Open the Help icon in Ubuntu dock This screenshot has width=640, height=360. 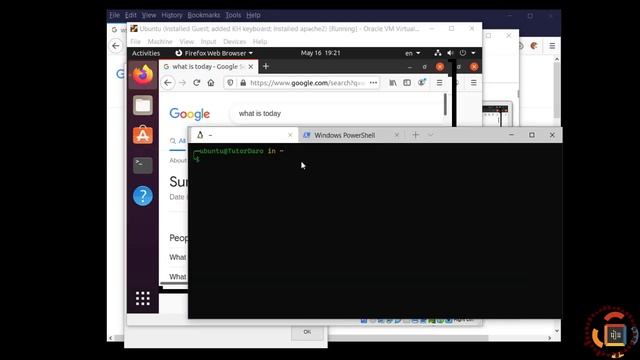coord(142,196)
